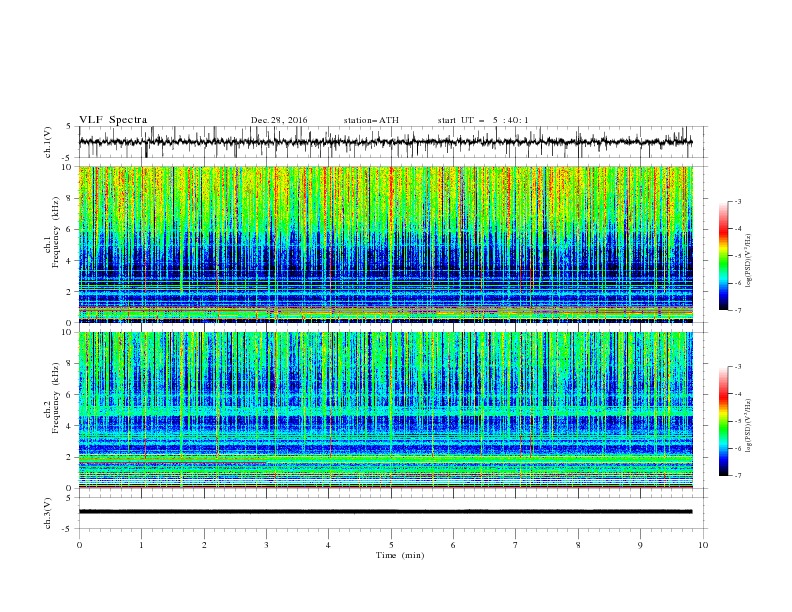Select the date text "Dec. 28, 2016"
This screenshot has width=792, height=612.
pyautogui.click(x=279, y=120)
